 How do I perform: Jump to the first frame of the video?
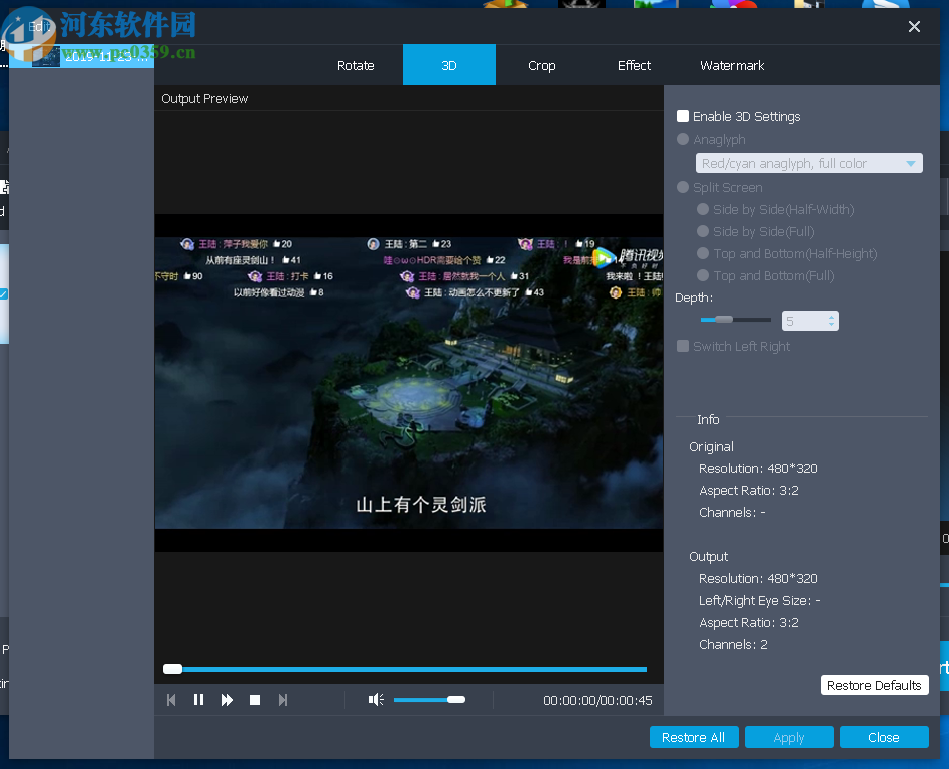coord(170,699)
